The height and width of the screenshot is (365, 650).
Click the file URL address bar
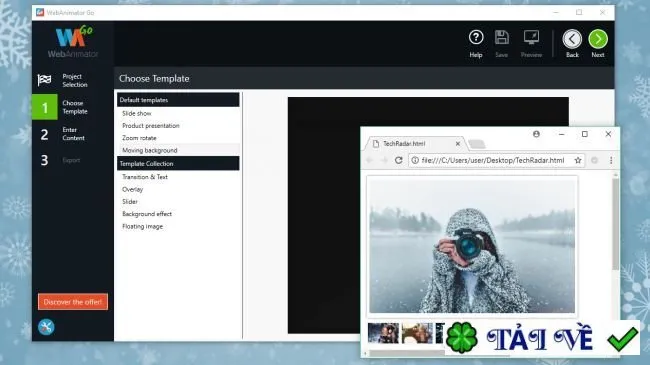click(497, 160)
